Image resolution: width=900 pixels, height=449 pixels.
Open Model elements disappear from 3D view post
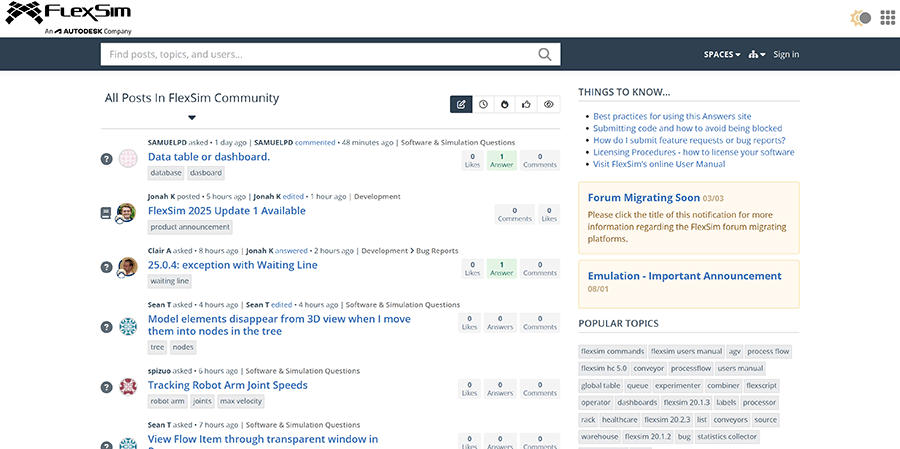[x=280, y=325]
